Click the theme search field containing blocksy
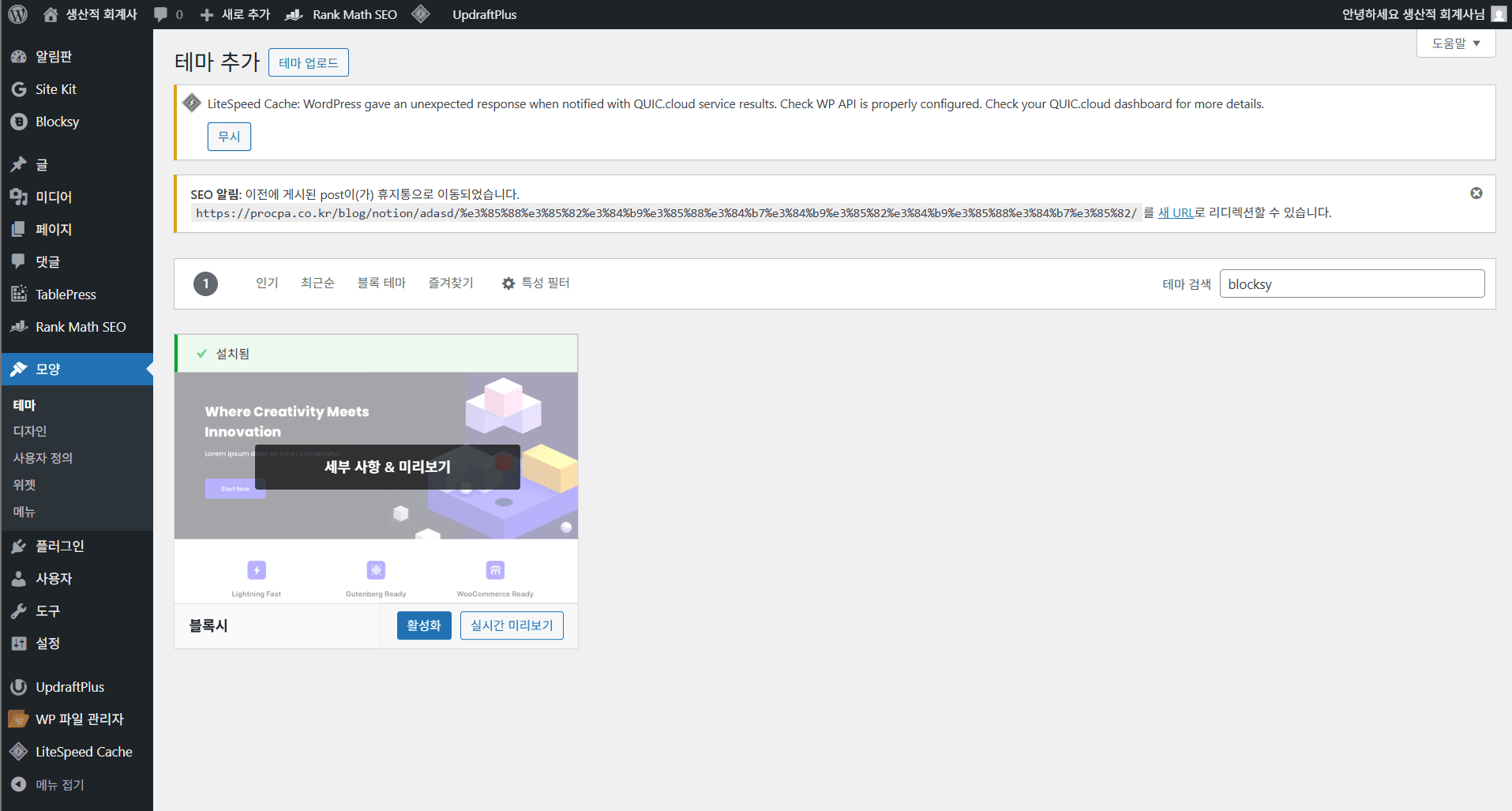The height and width of the screenshot is (811, 1512). (1351, 284)
